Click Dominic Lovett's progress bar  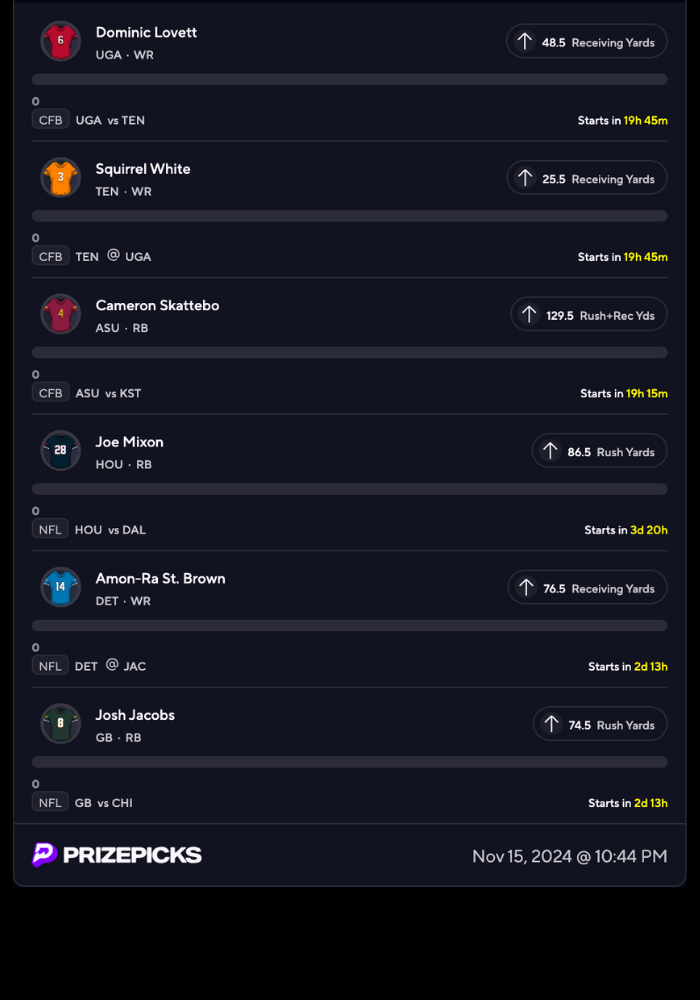(x=350, y=79)
